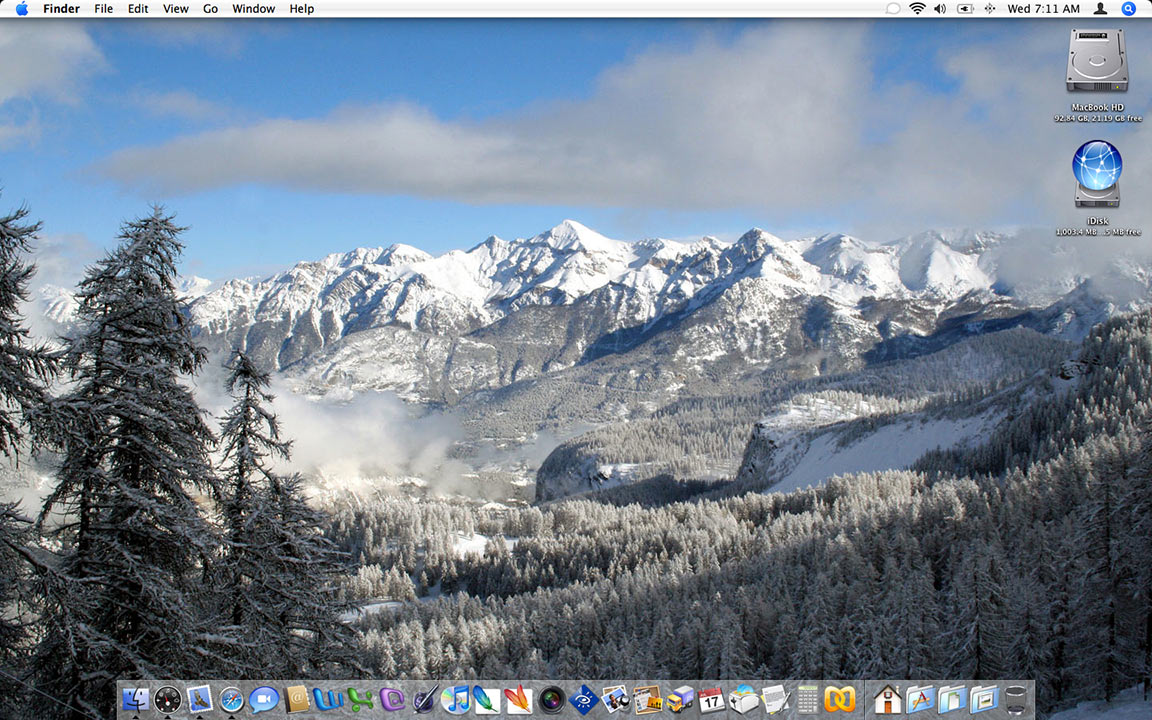Open the red feather app in Dock
1152x720 pixels.
(519, 699)
